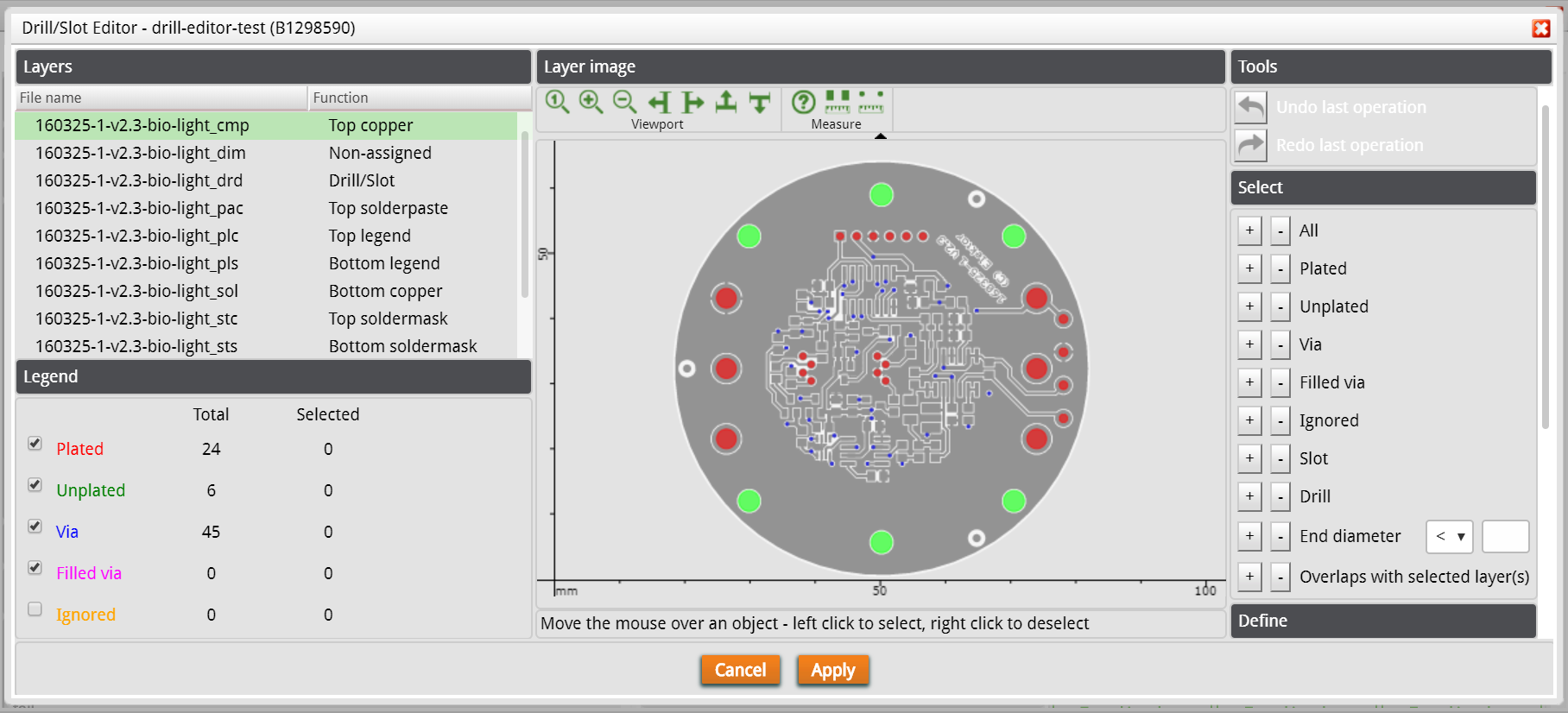The image size is (1568, 713).
Task: Add Plated holes to selection
Action: [1249, 268]
